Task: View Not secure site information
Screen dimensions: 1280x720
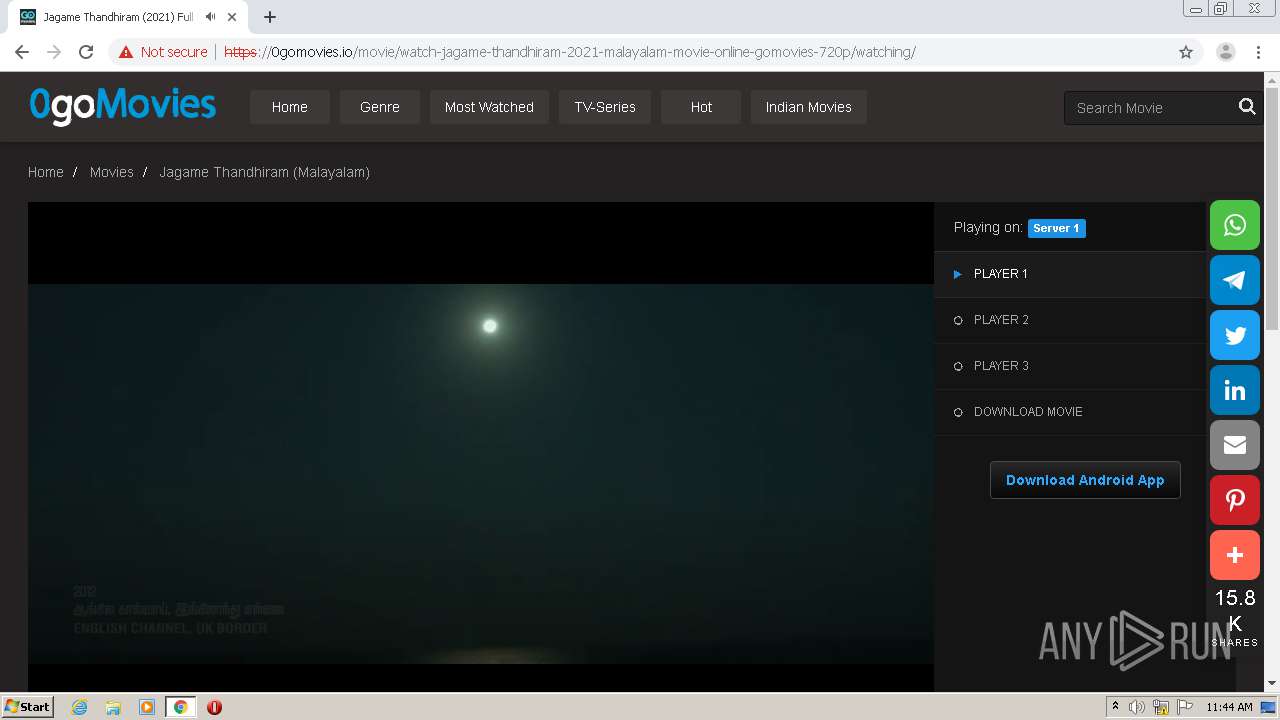Action: click(x=163, y=52)
